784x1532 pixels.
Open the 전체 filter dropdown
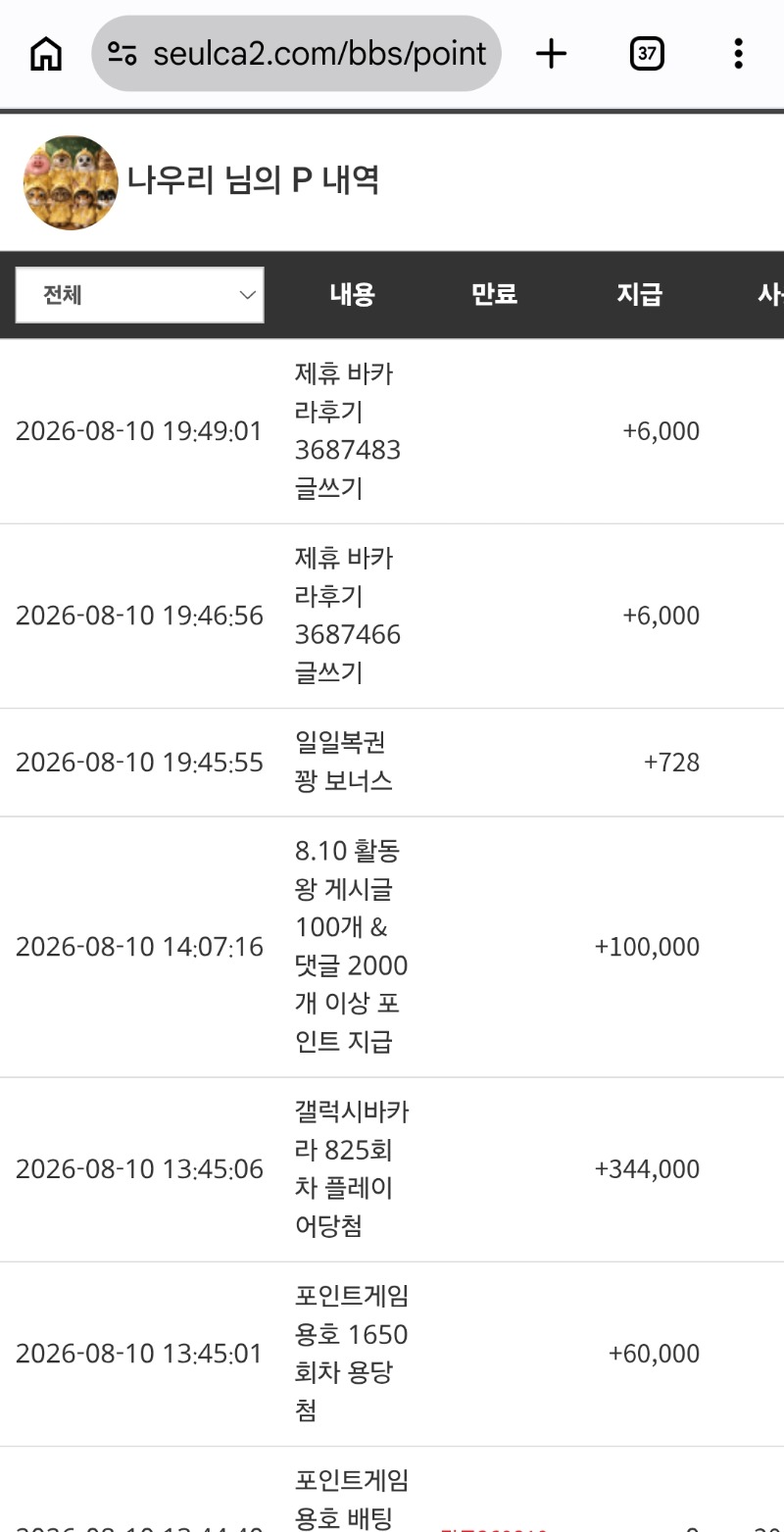point(139,295)
